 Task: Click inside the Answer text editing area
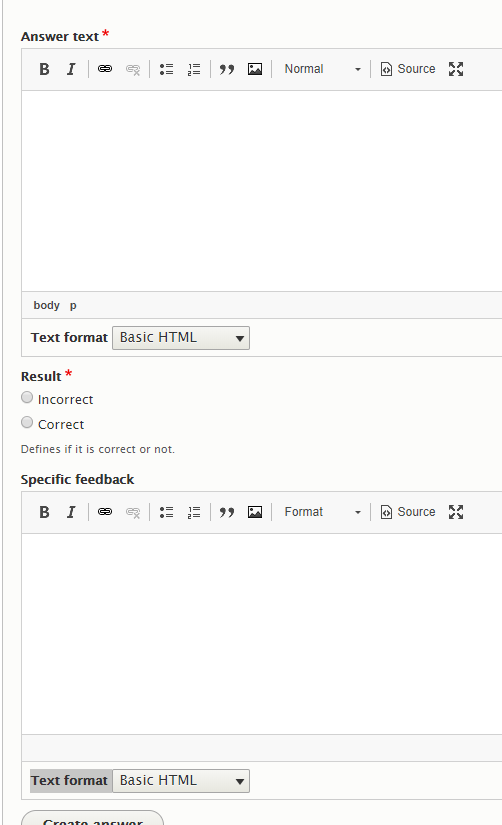pos(262,191)
